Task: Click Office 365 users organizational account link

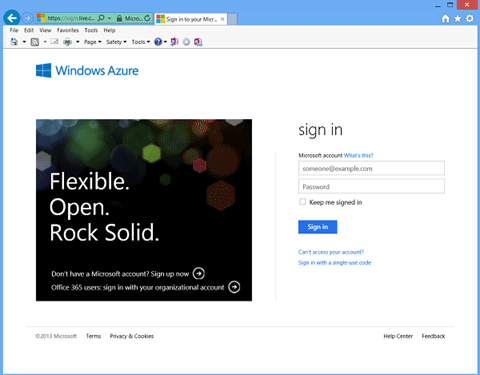Action: click(x=138, y=287)
